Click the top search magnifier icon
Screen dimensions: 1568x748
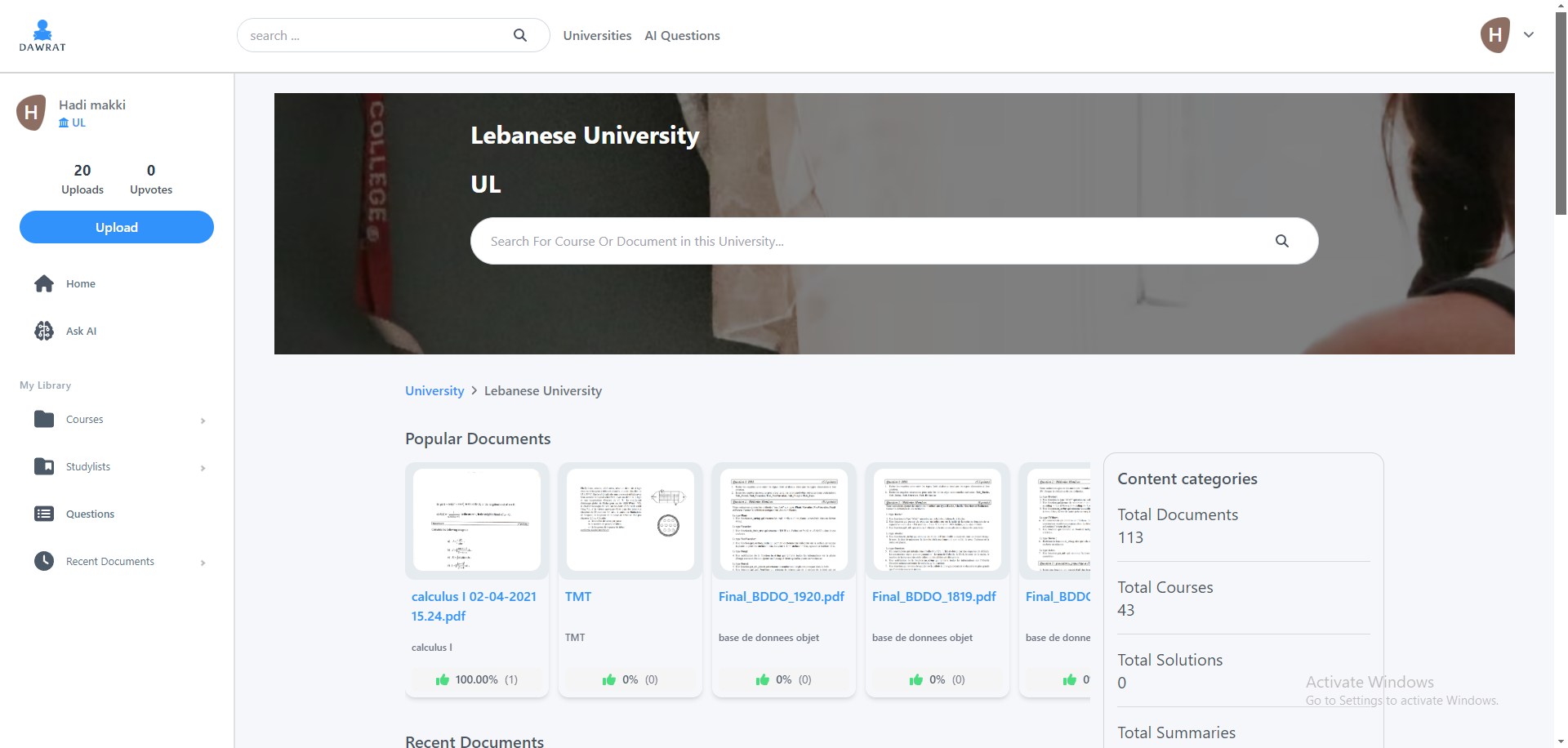coord(520,35)
